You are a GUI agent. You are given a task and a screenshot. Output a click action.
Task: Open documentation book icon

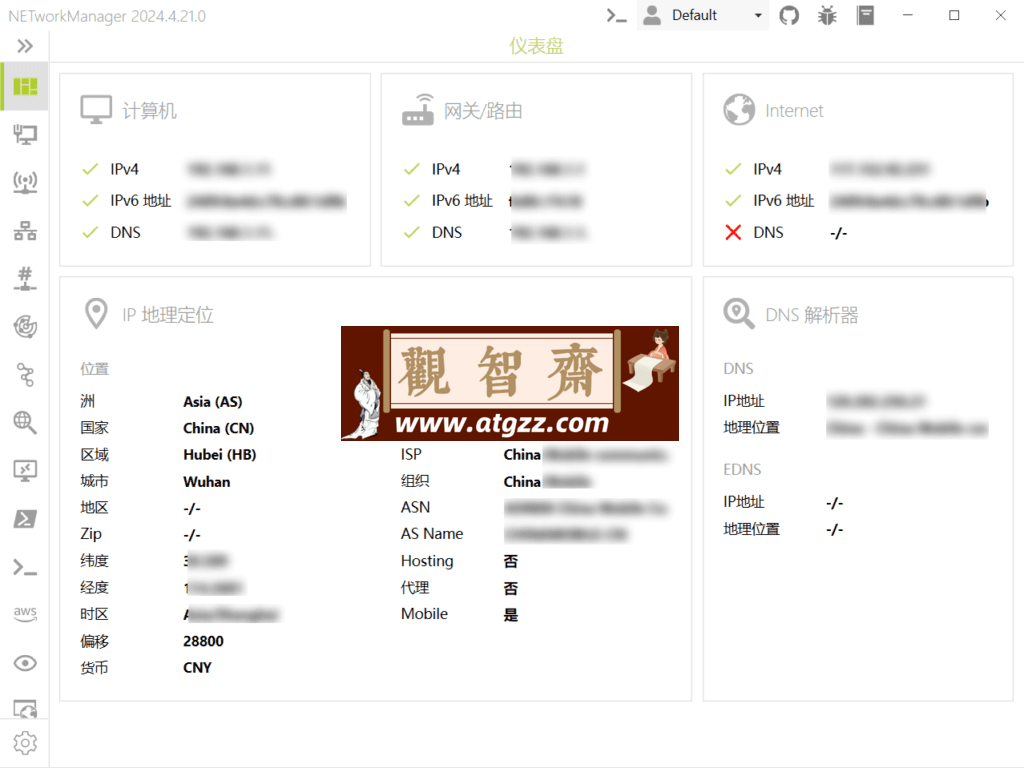(x=865, y=15)
